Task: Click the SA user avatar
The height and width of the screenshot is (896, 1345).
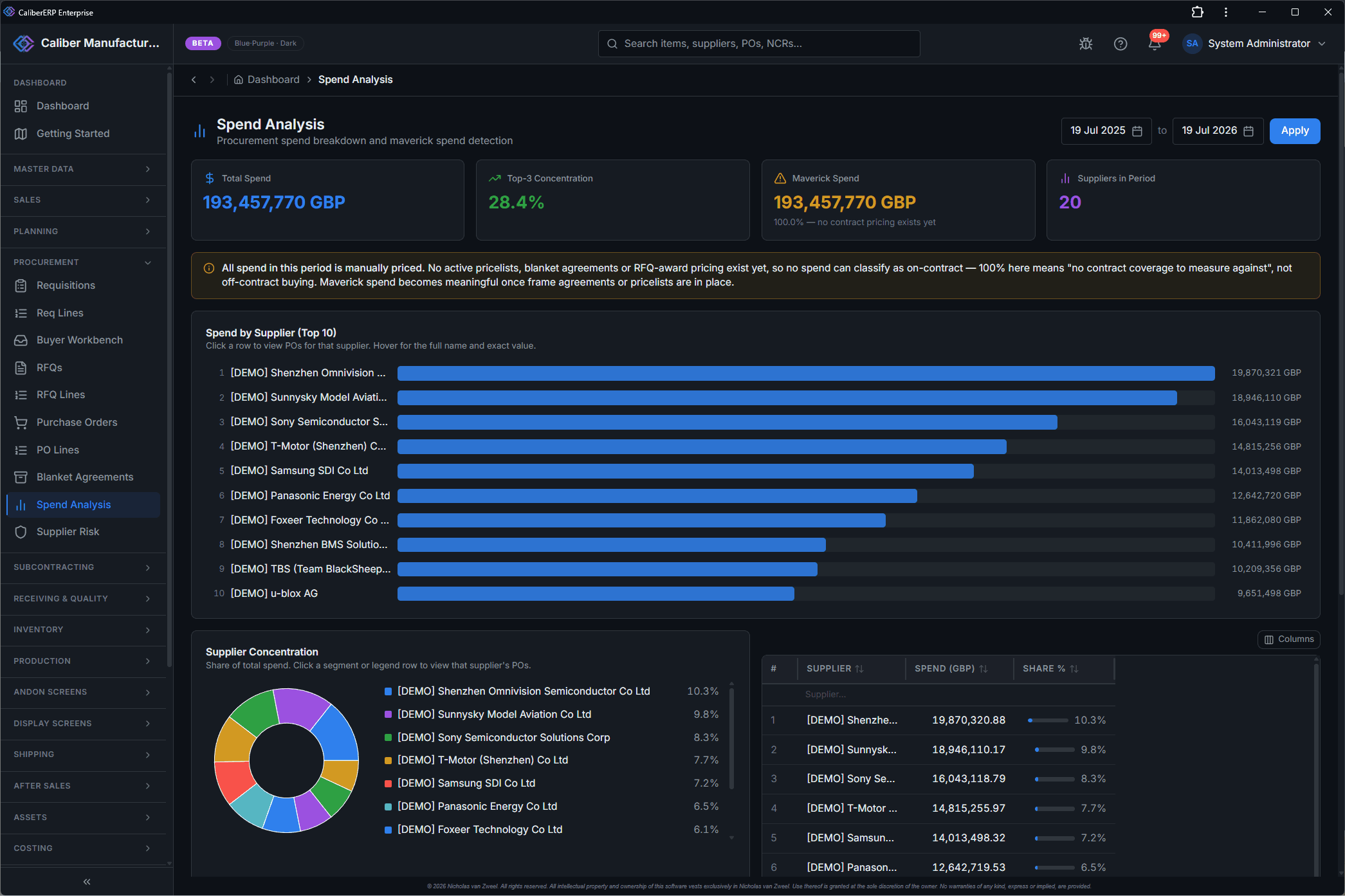Action: click(1192, 44)
